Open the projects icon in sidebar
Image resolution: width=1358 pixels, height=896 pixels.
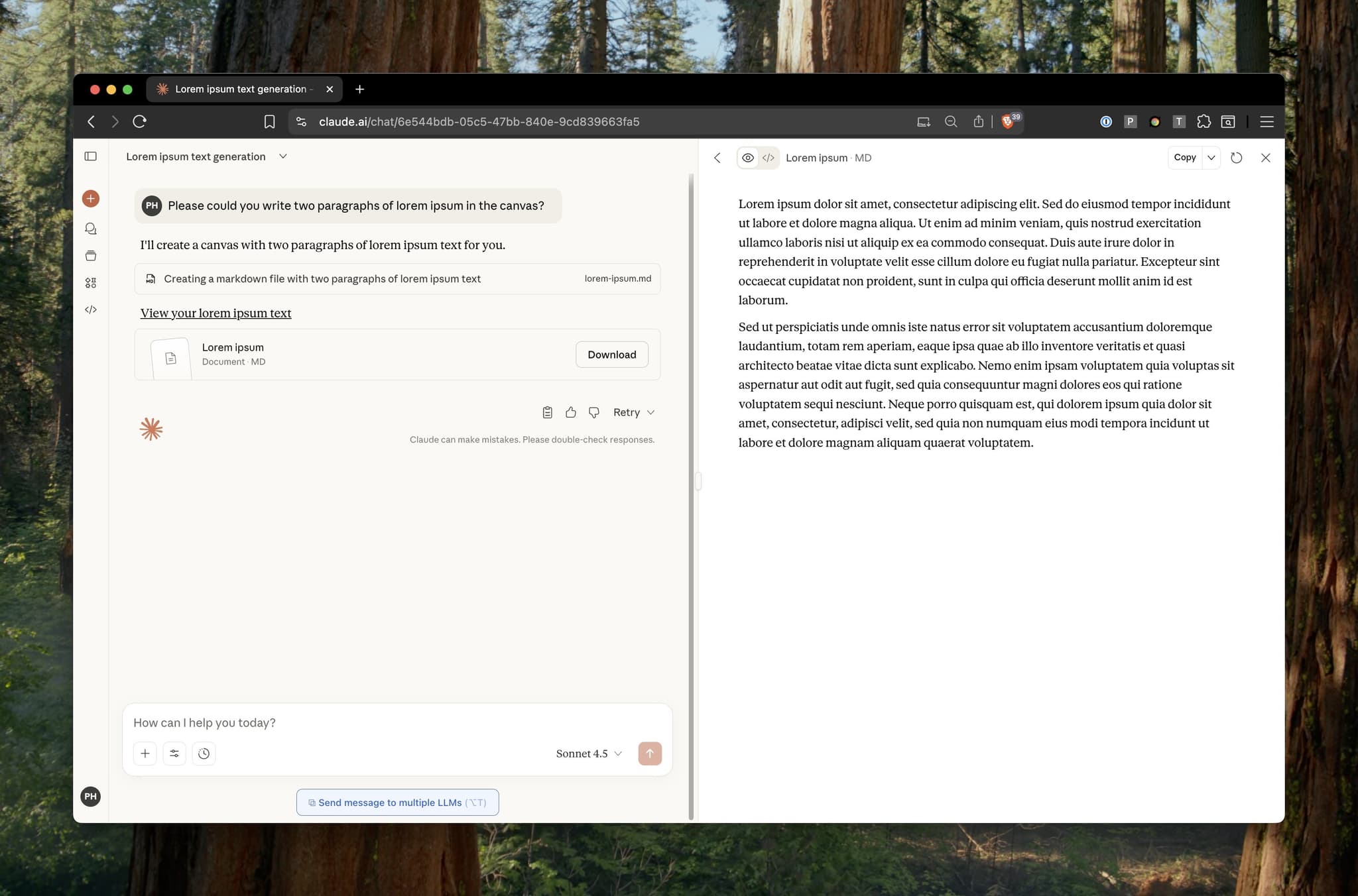pos(91,256)
